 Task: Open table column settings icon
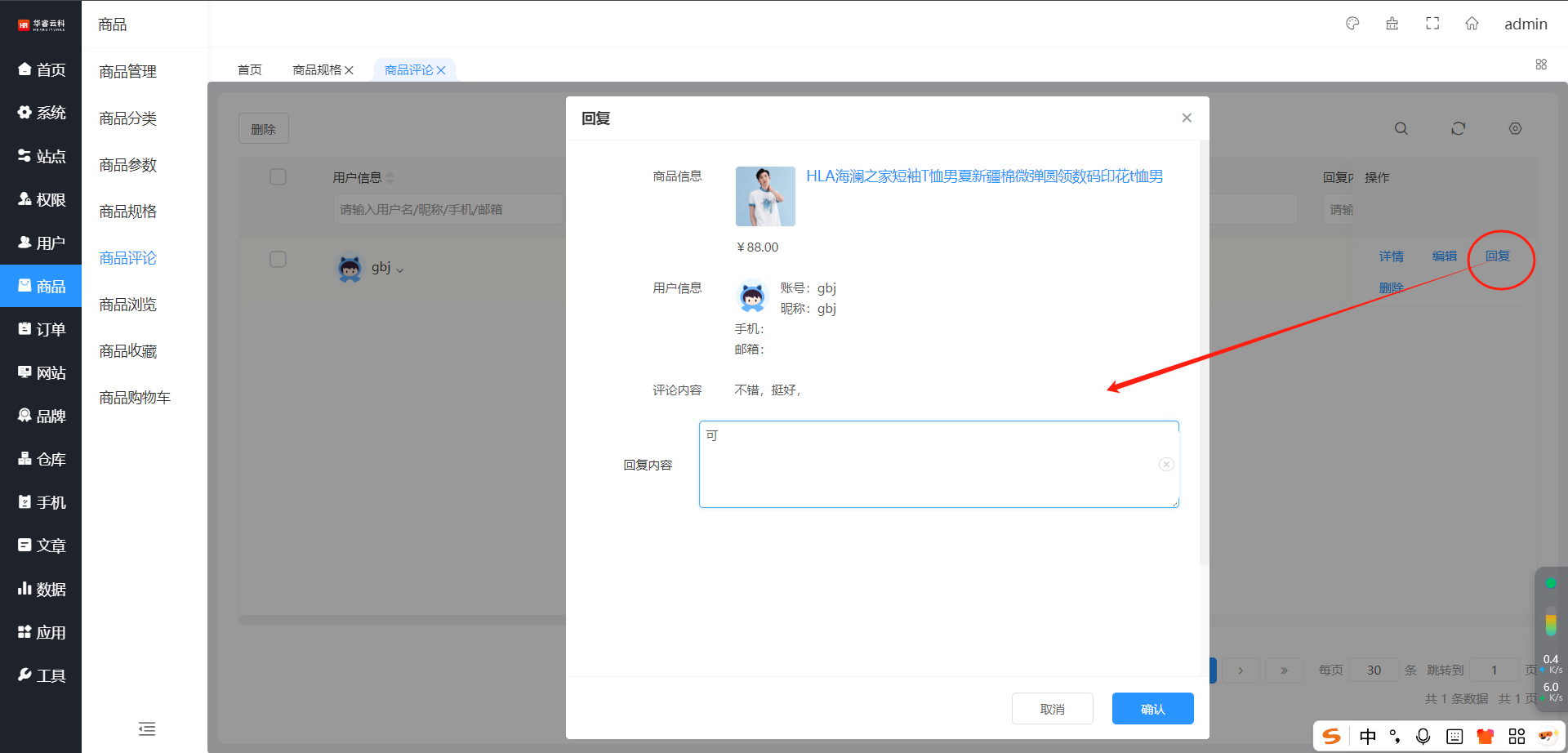[x=1515, y=128]
